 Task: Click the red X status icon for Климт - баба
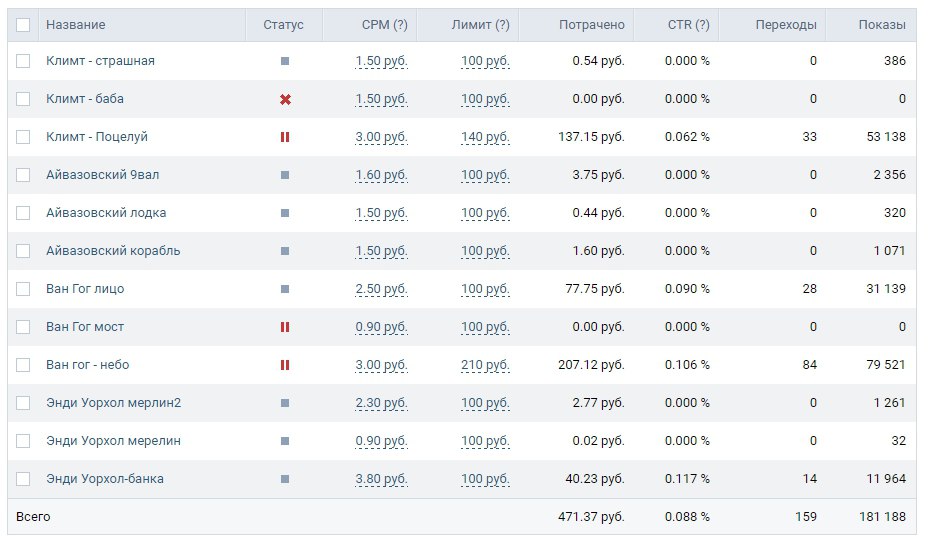[x=285, y=99]
